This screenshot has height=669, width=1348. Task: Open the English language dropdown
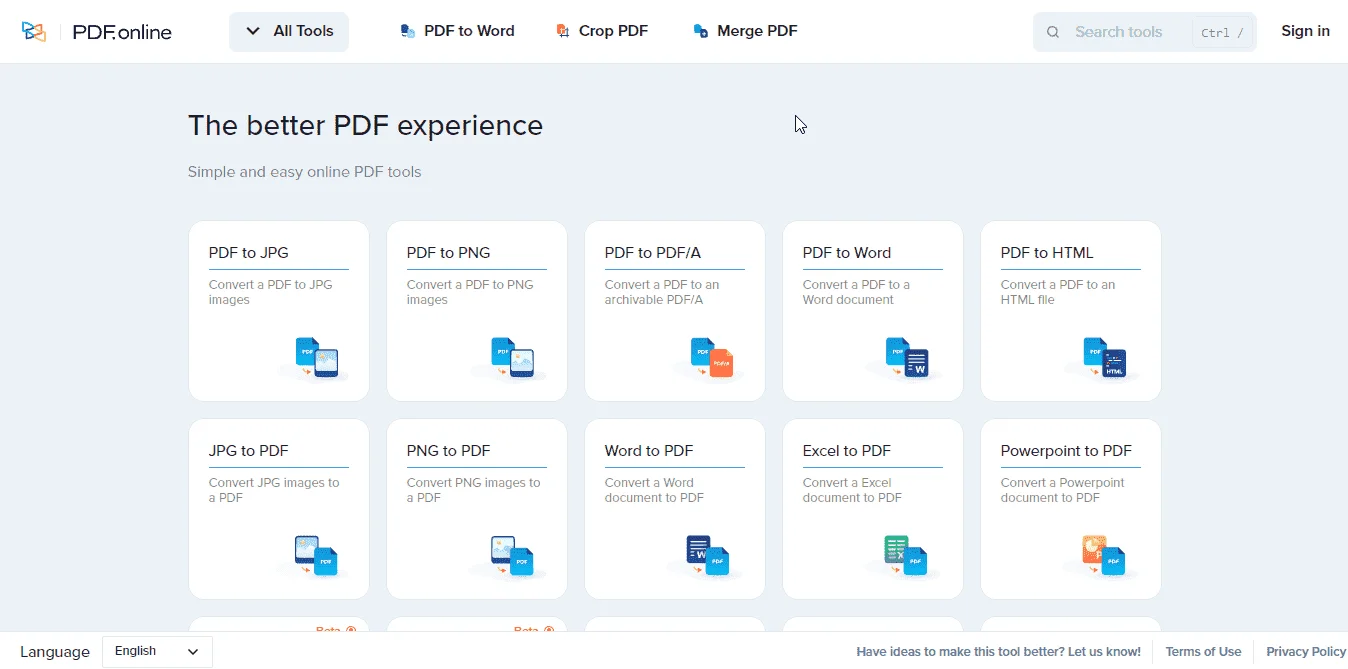[x=157, y=652]
